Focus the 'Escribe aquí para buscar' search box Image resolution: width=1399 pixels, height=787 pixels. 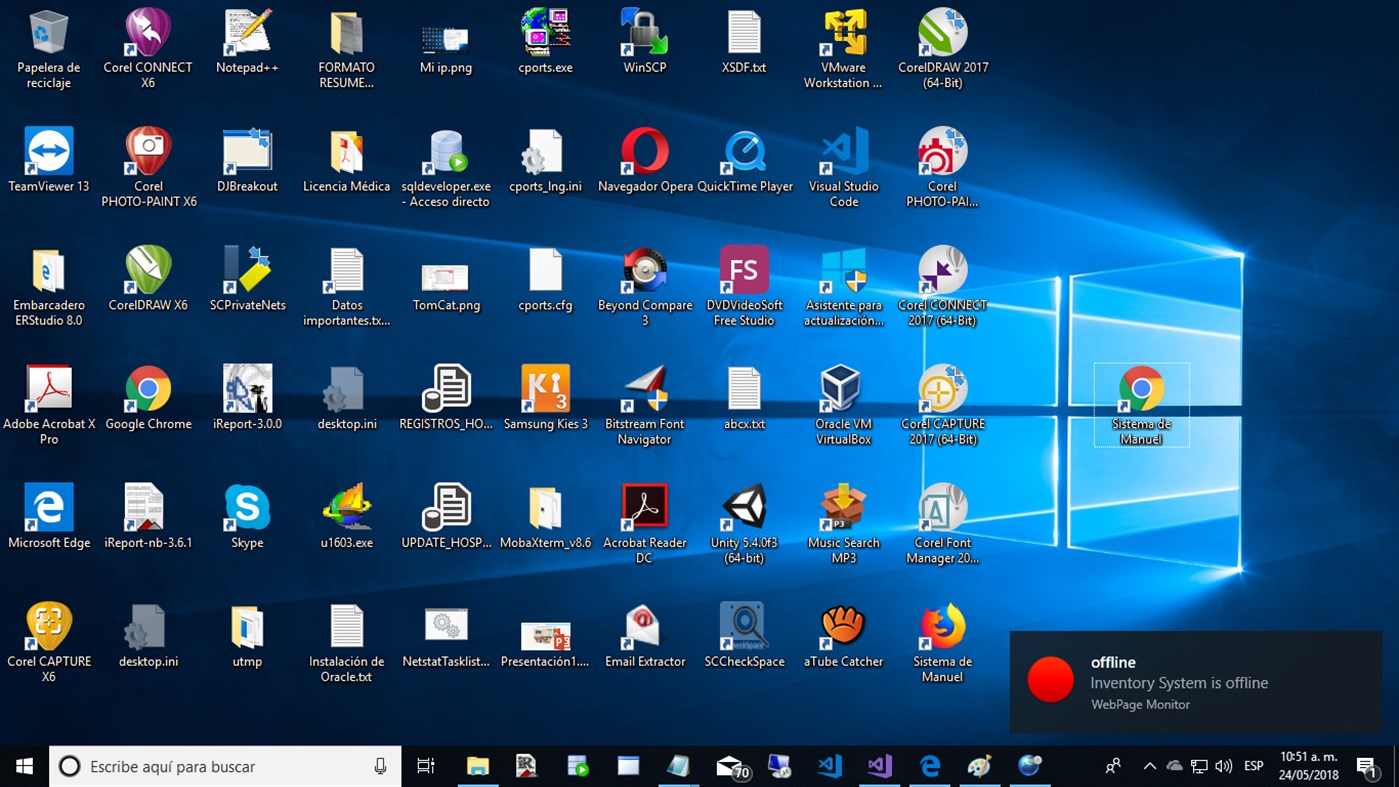225,766
